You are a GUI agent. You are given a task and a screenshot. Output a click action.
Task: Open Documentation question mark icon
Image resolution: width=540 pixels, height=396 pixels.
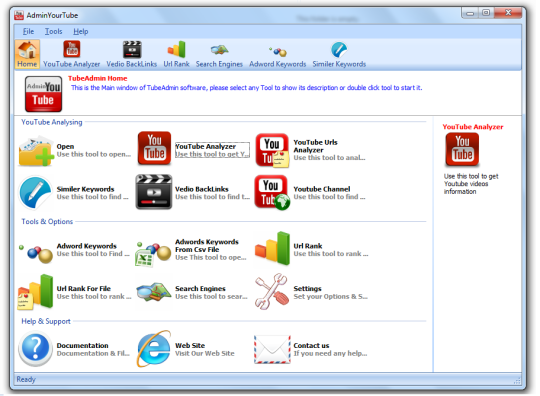[x=35, y=348]
